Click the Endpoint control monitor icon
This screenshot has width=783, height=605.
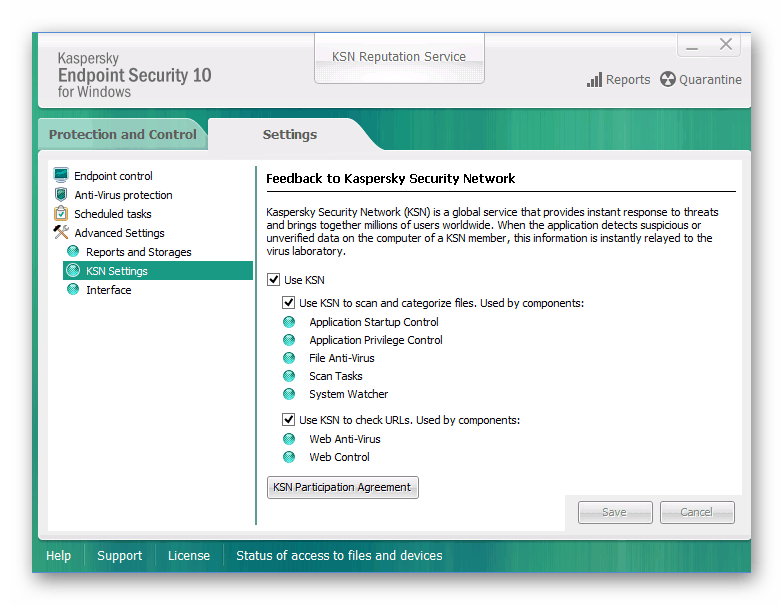point(61,175)
